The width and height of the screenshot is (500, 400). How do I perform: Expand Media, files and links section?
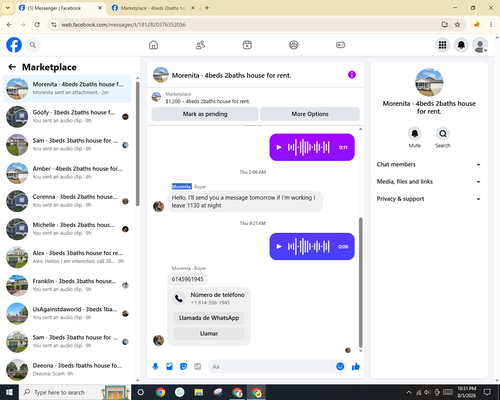pos(429,182)
